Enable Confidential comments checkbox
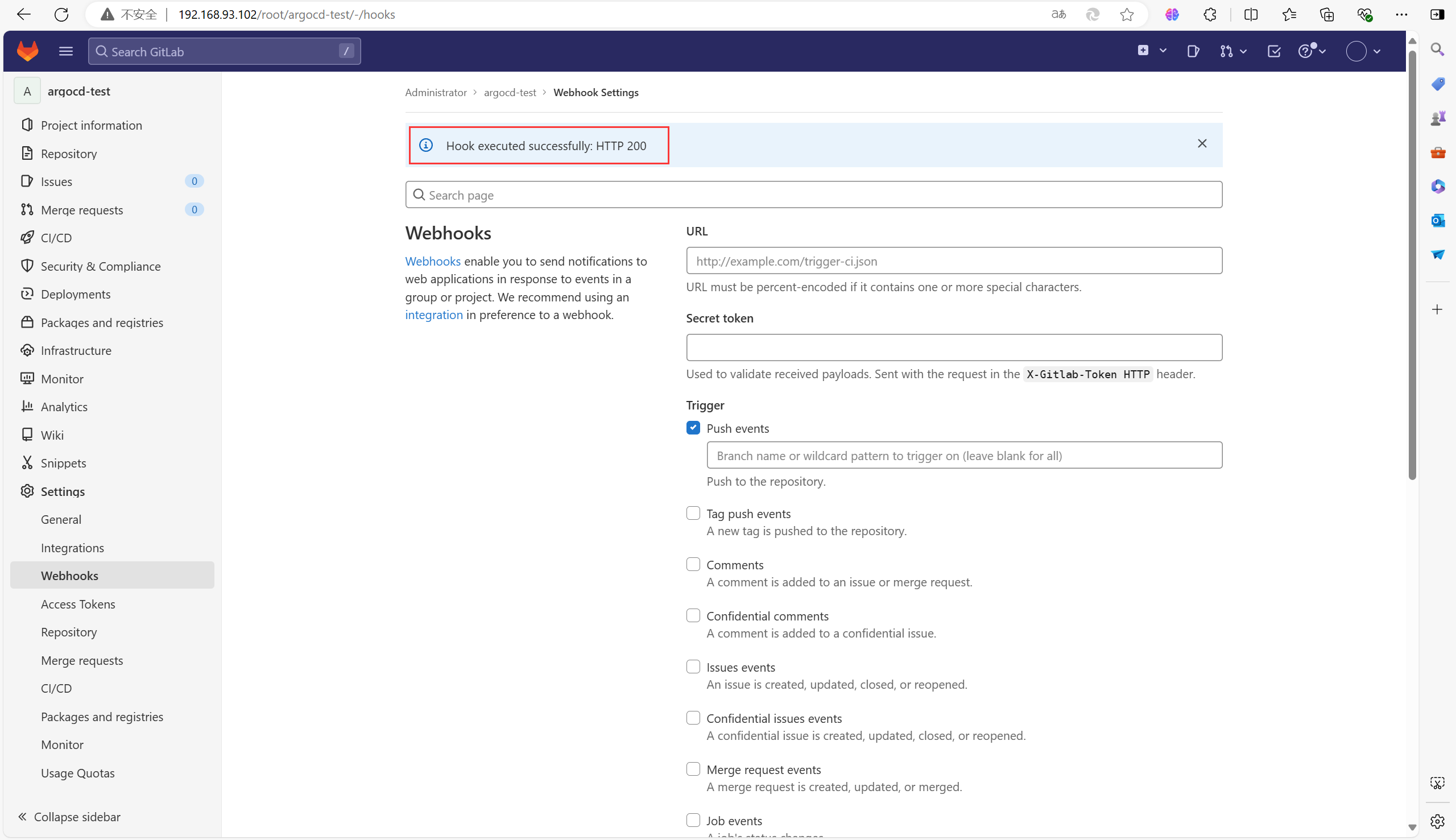This screenshot has height=840, width=1456. pyautogui.click(x=693, y=615)
